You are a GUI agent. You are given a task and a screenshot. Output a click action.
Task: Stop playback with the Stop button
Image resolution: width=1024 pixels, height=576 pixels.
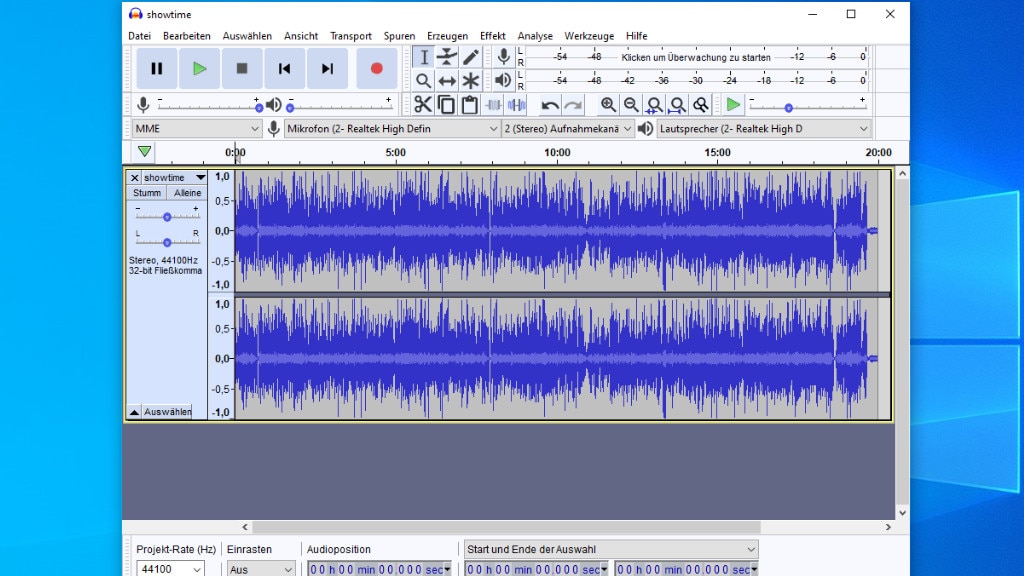coord(242,69)
